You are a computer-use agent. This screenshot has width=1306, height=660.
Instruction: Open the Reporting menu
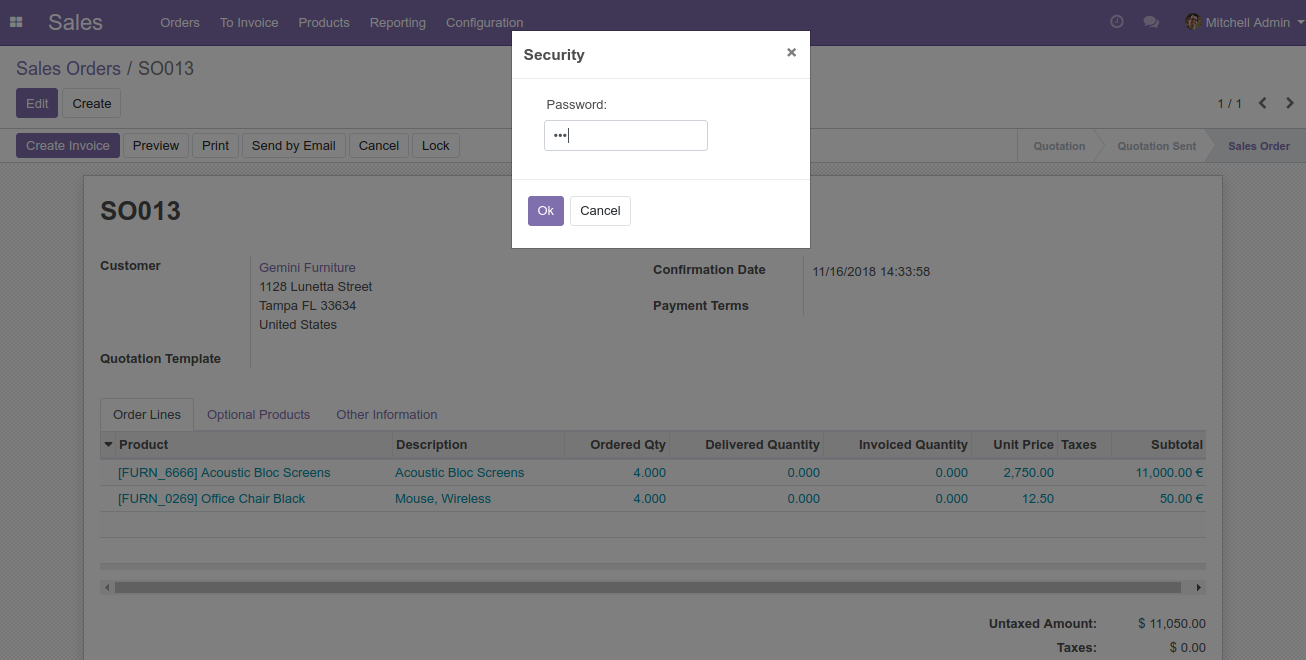tap(397, 22)
